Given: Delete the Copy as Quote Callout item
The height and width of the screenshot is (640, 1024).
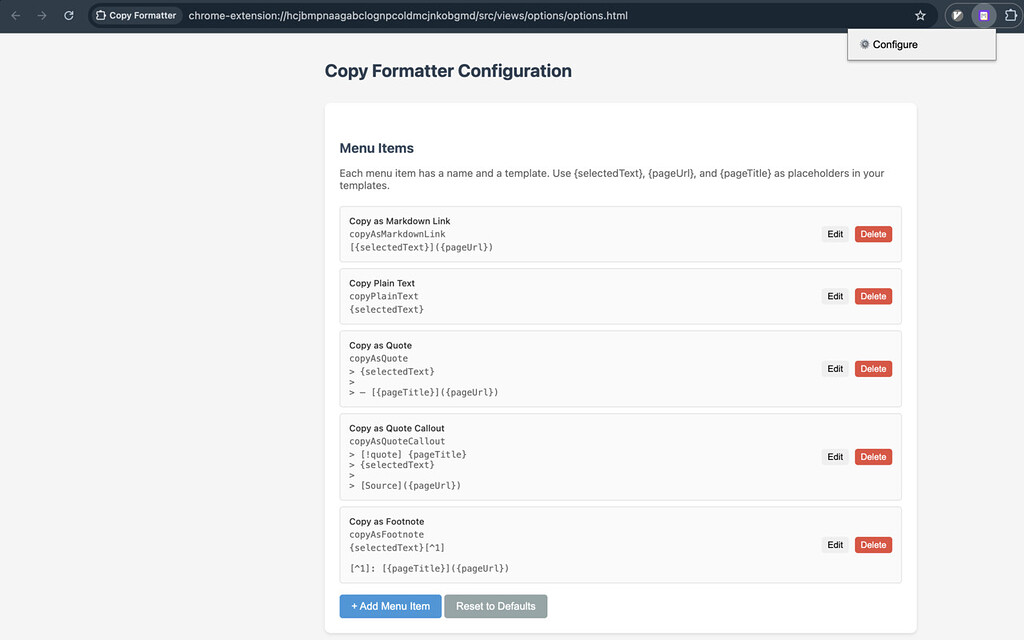Looking at the screenshot, I should (872, 456).
